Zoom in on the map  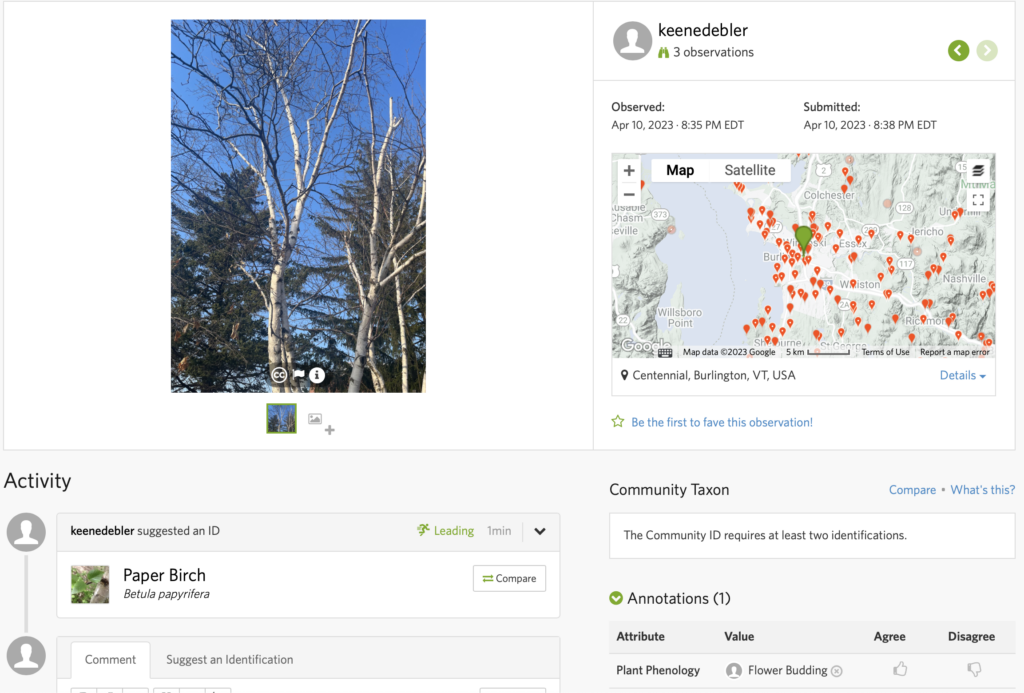tap(629, 171)
